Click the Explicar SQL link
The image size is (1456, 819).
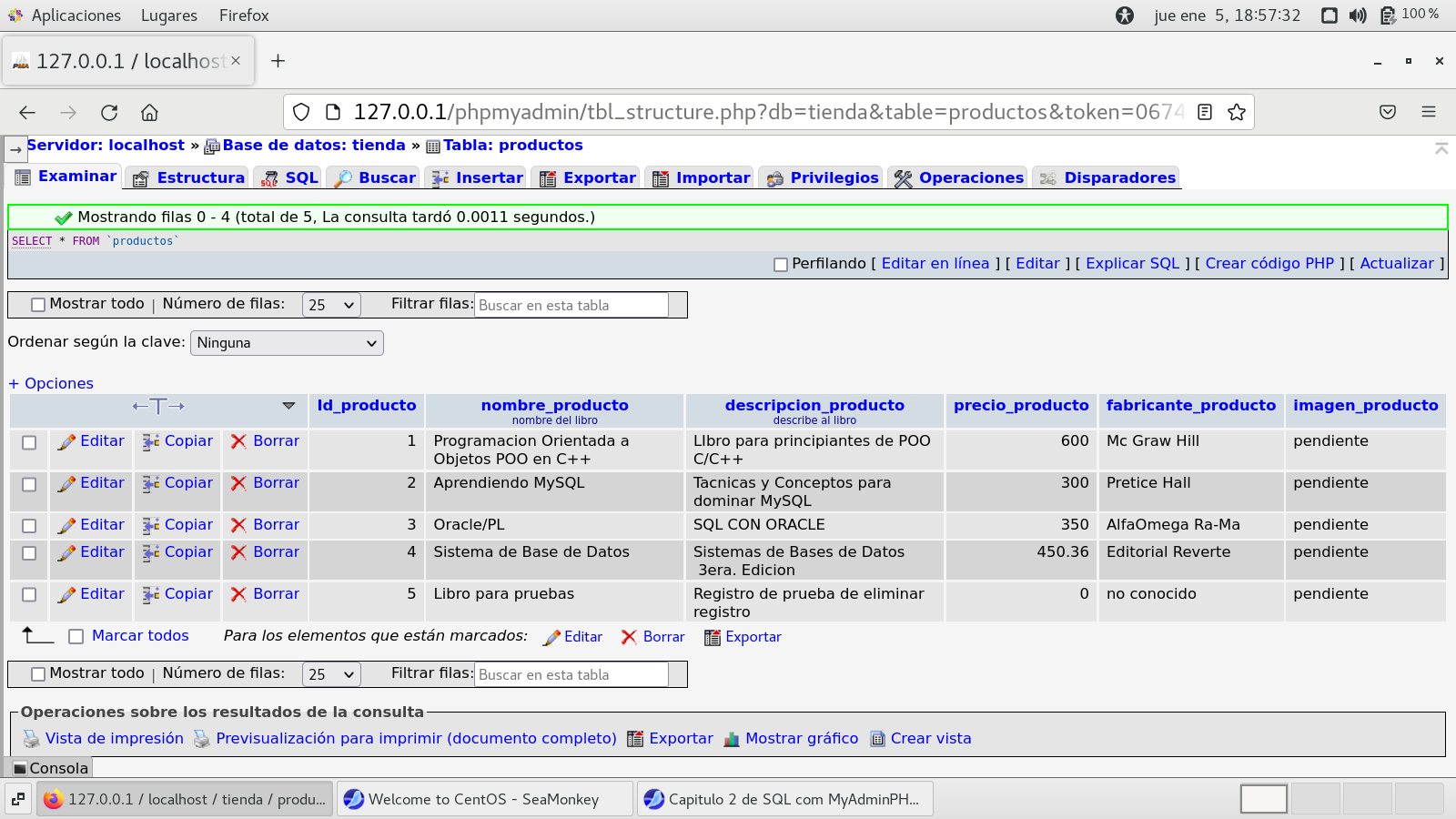click(1132, 263)
